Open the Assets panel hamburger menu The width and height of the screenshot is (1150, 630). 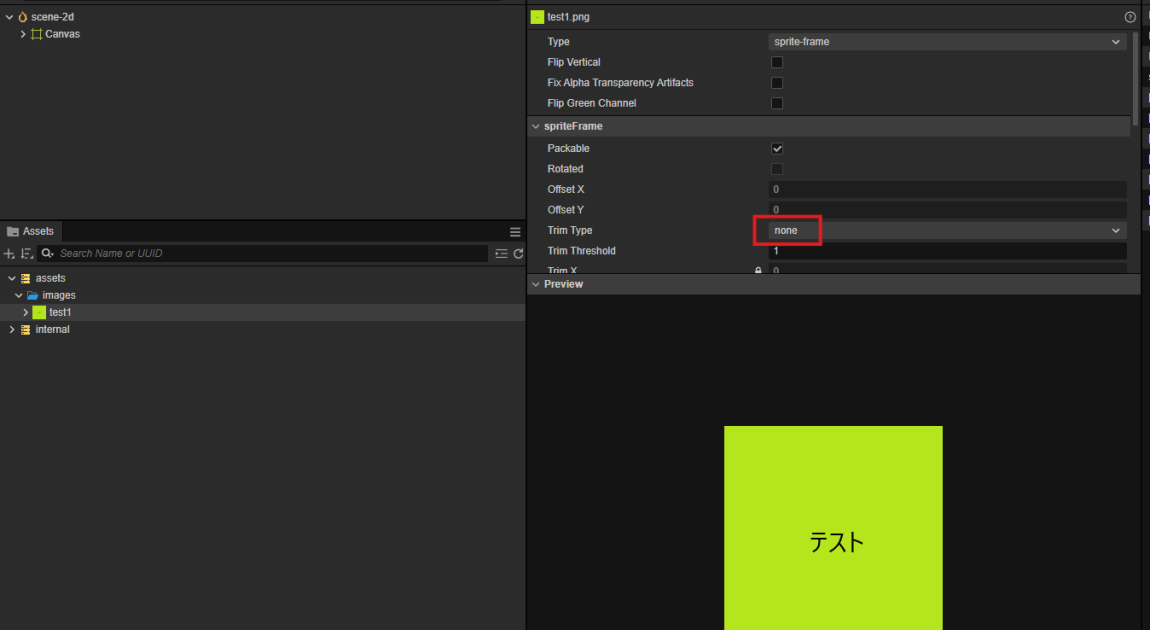(515, 232)
